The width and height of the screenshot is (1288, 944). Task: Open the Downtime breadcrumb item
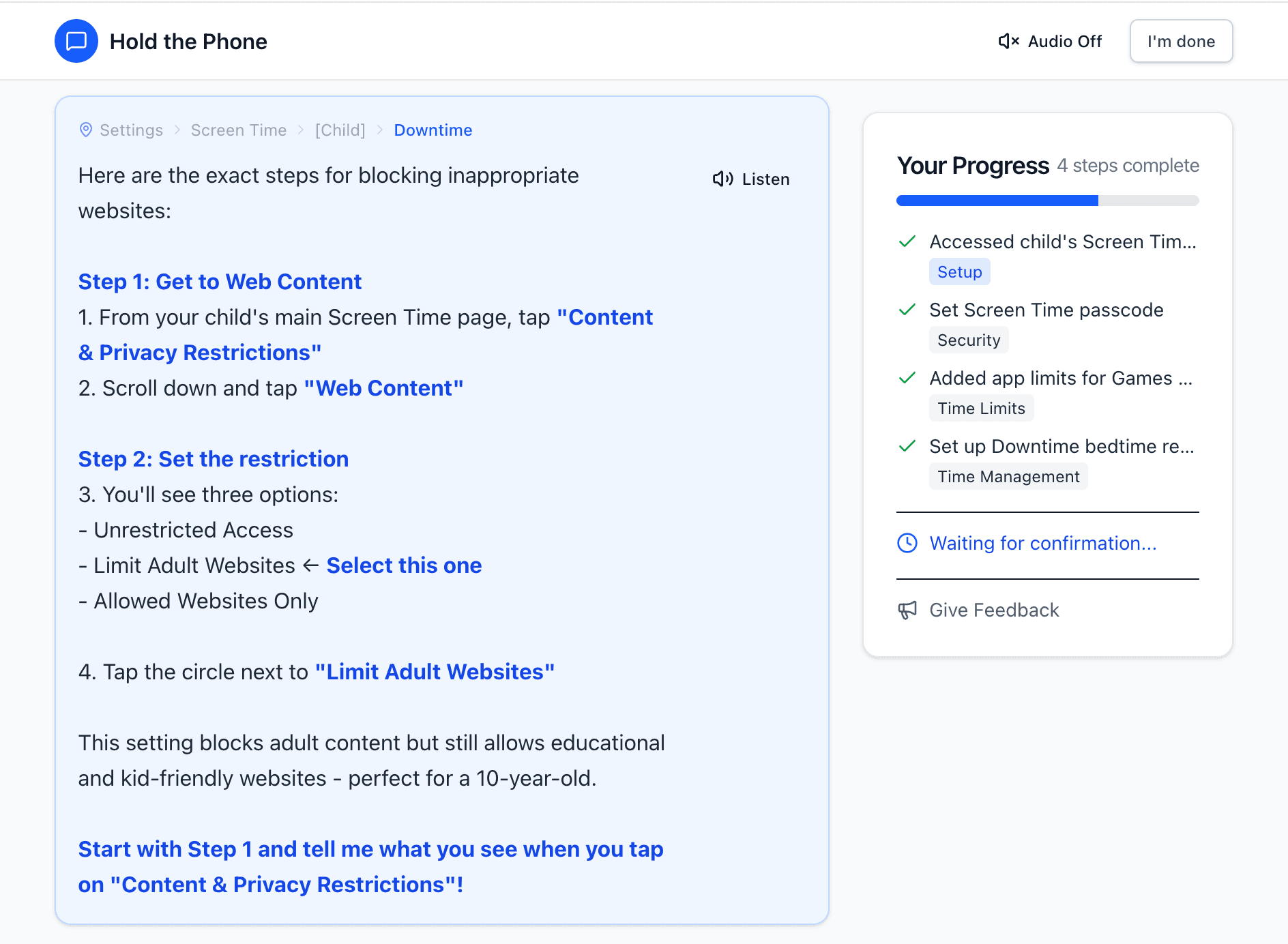tap(433, 130)
